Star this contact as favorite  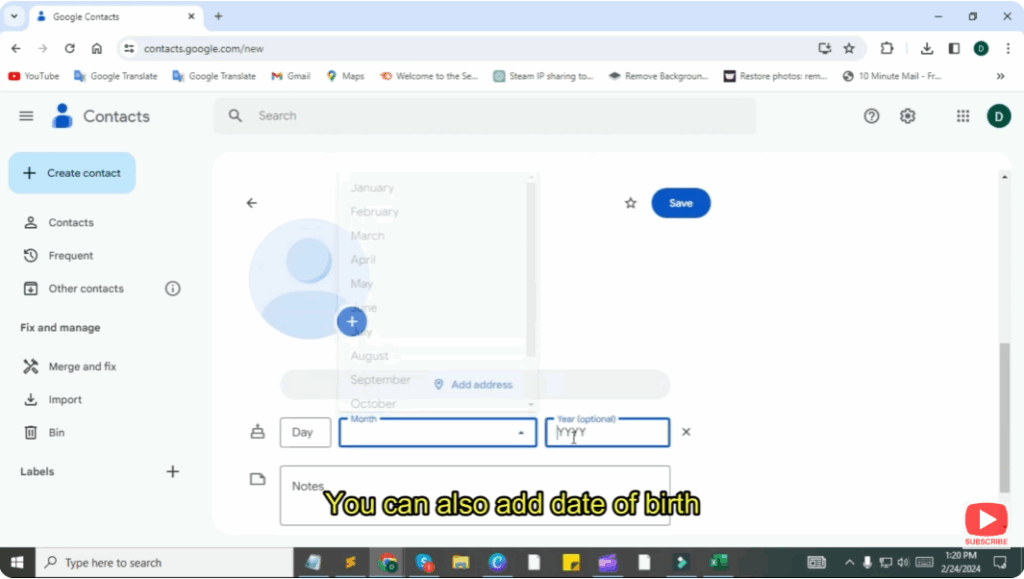(x=630, y=202)
